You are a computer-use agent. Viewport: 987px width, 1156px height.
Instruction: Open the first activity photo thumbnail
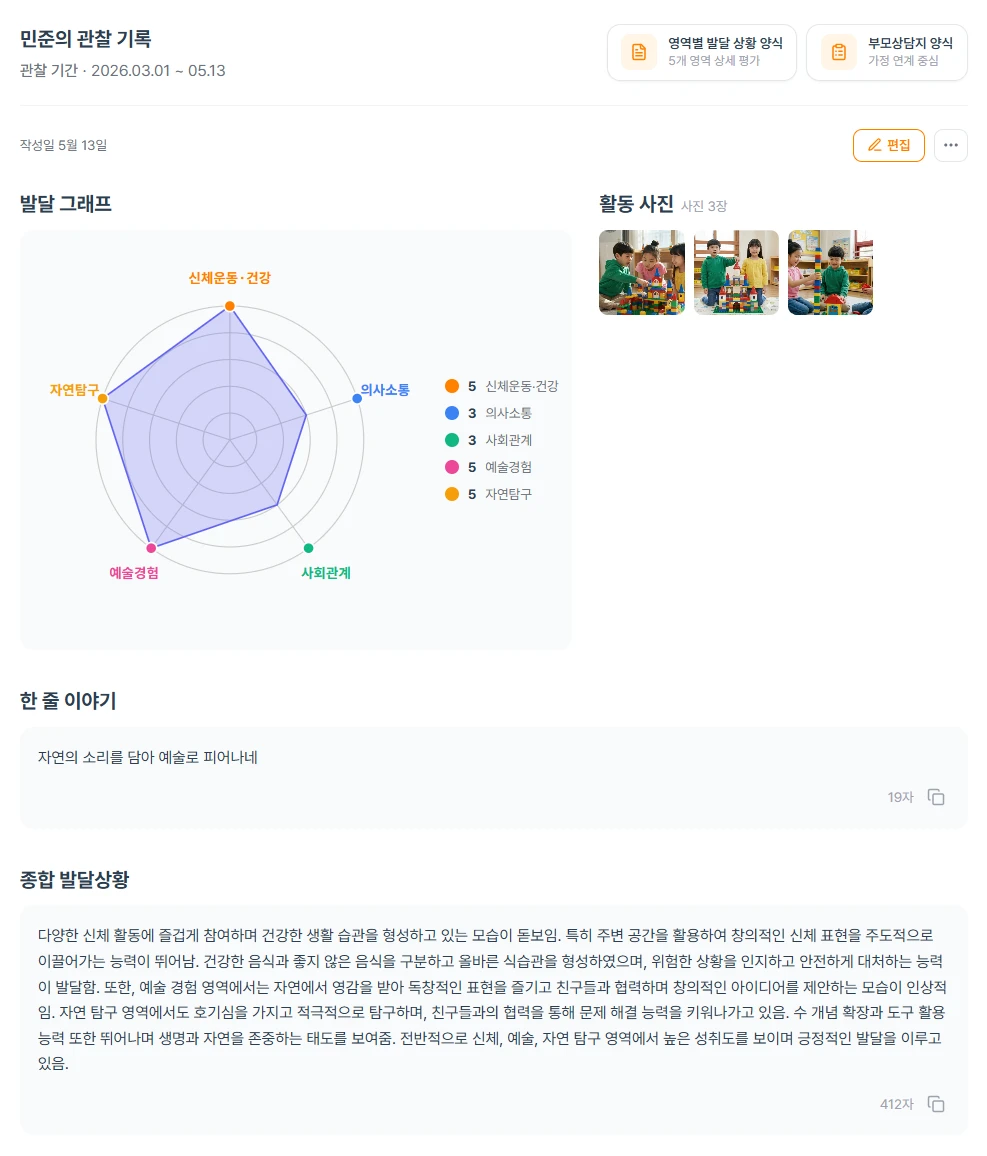tap(642, 273)
